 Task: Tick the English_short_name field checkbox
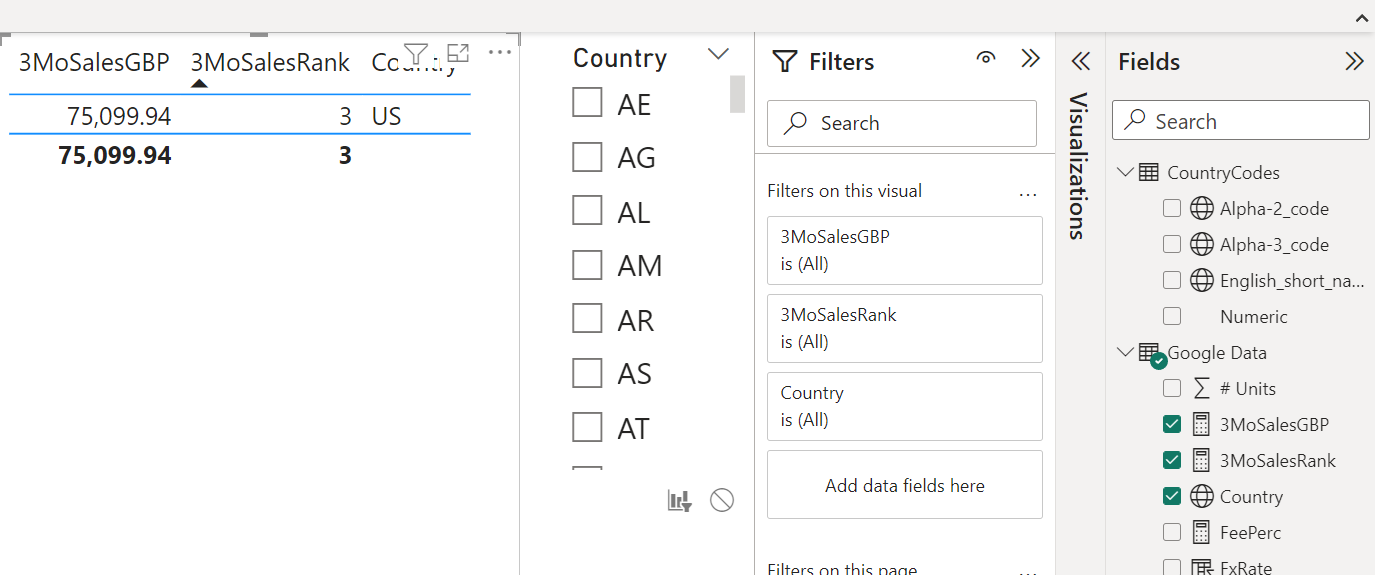coord(1172,280)
